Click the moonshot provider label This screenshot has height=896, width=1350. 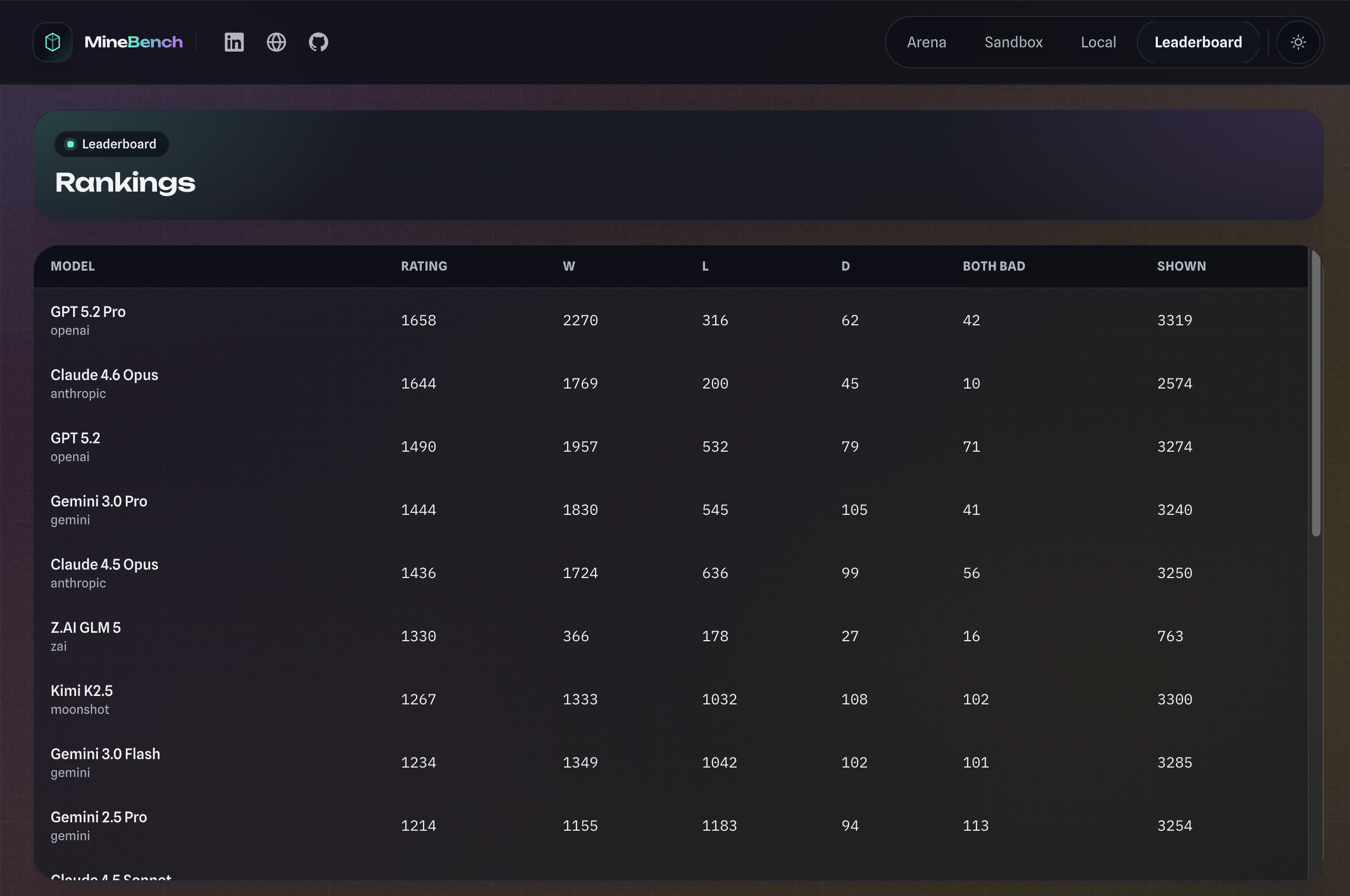pyautogui.click(x=80, y=709)
